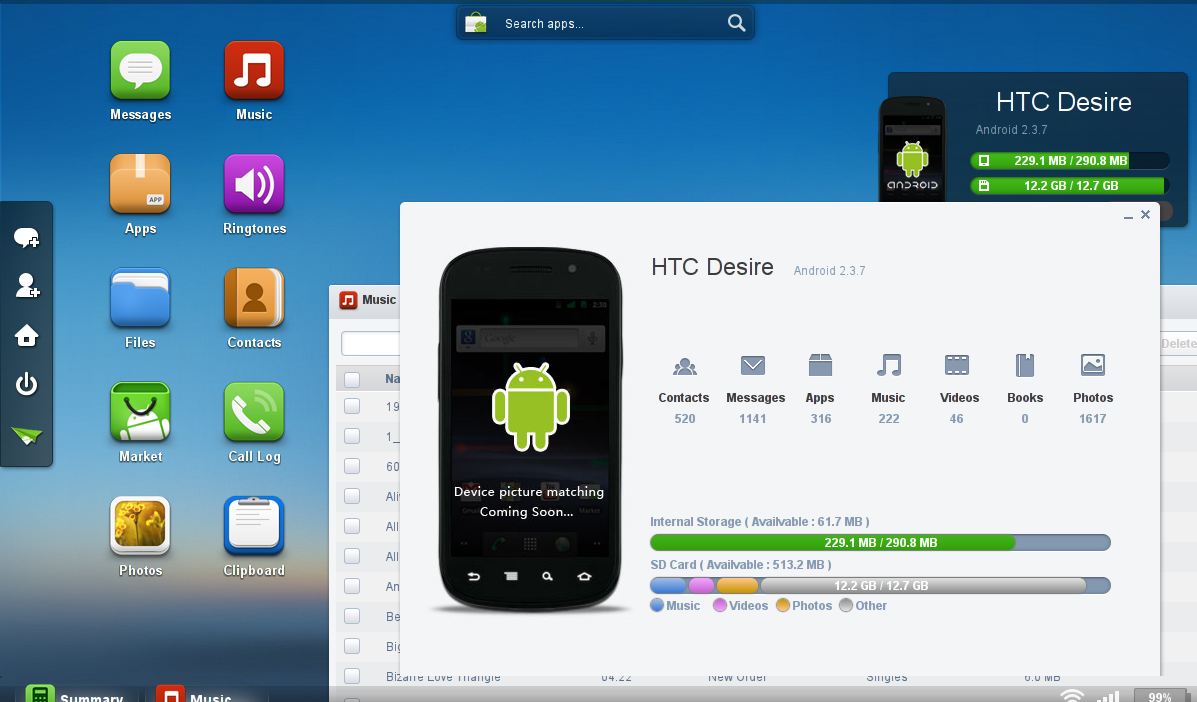
Task: Open the Ringtones speaker icon
Action: point(254,184)
